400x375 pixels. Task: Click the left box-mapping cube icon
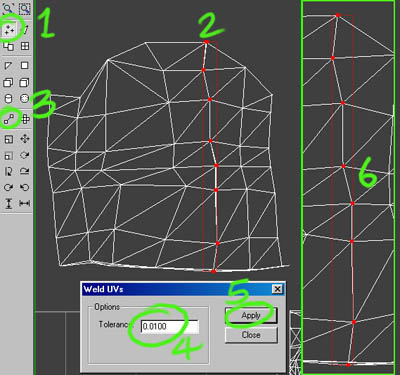(8, 82)
